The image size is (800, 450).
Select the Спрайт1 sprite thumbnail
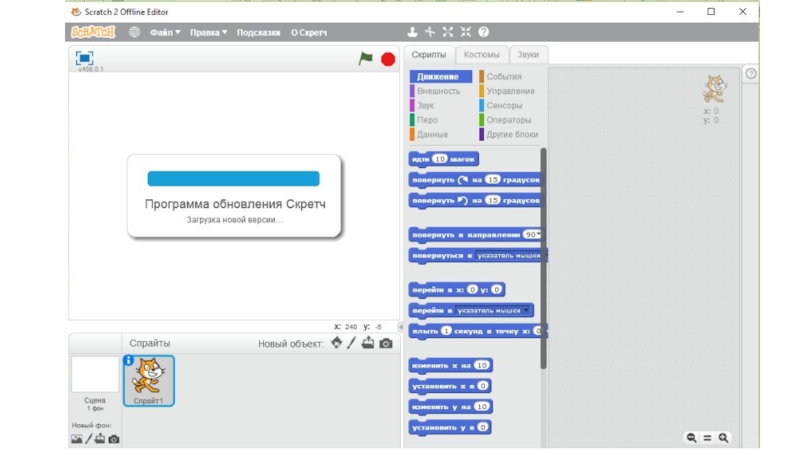(x=148, y=381)
